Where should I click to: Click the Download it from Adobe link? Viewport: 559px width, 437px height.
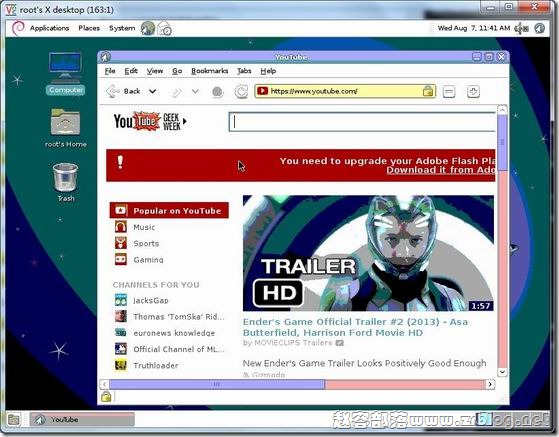click(441, 170)
